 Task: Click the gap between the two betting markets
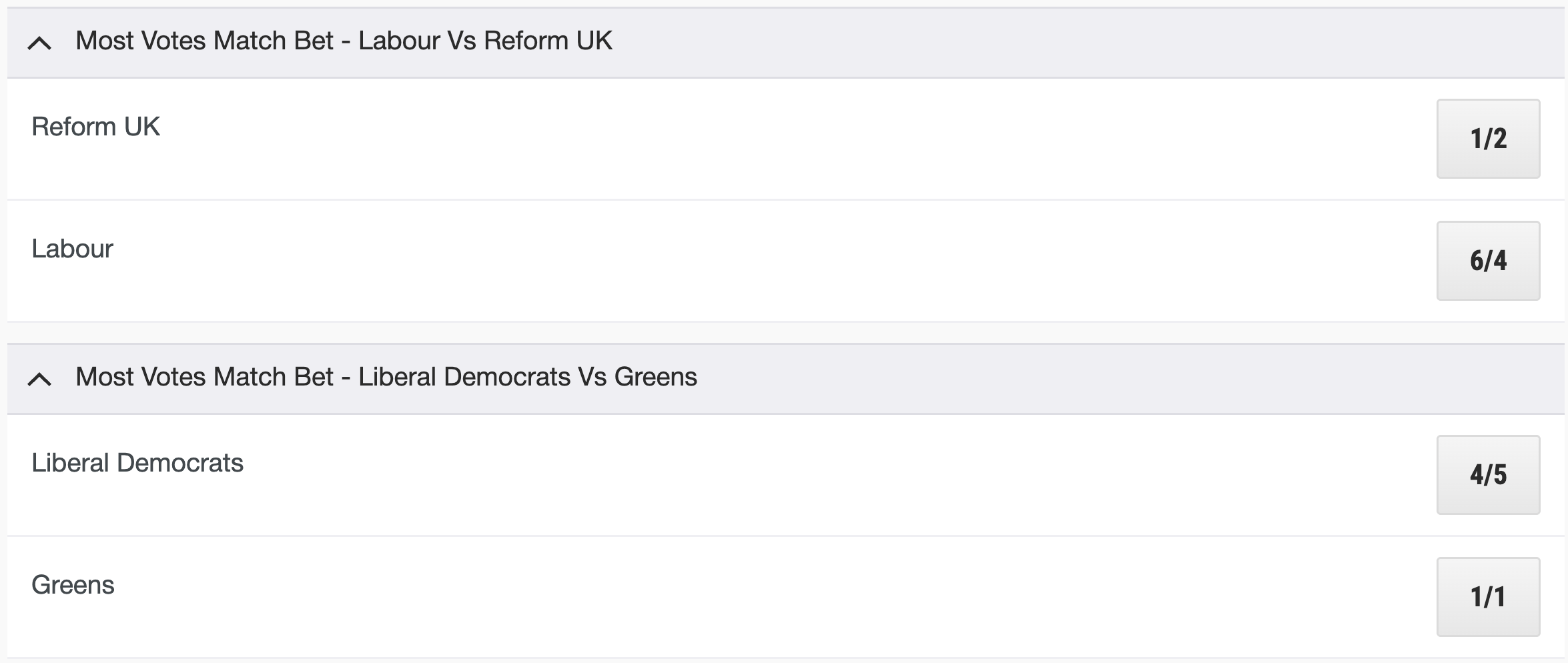coord(785,333)
